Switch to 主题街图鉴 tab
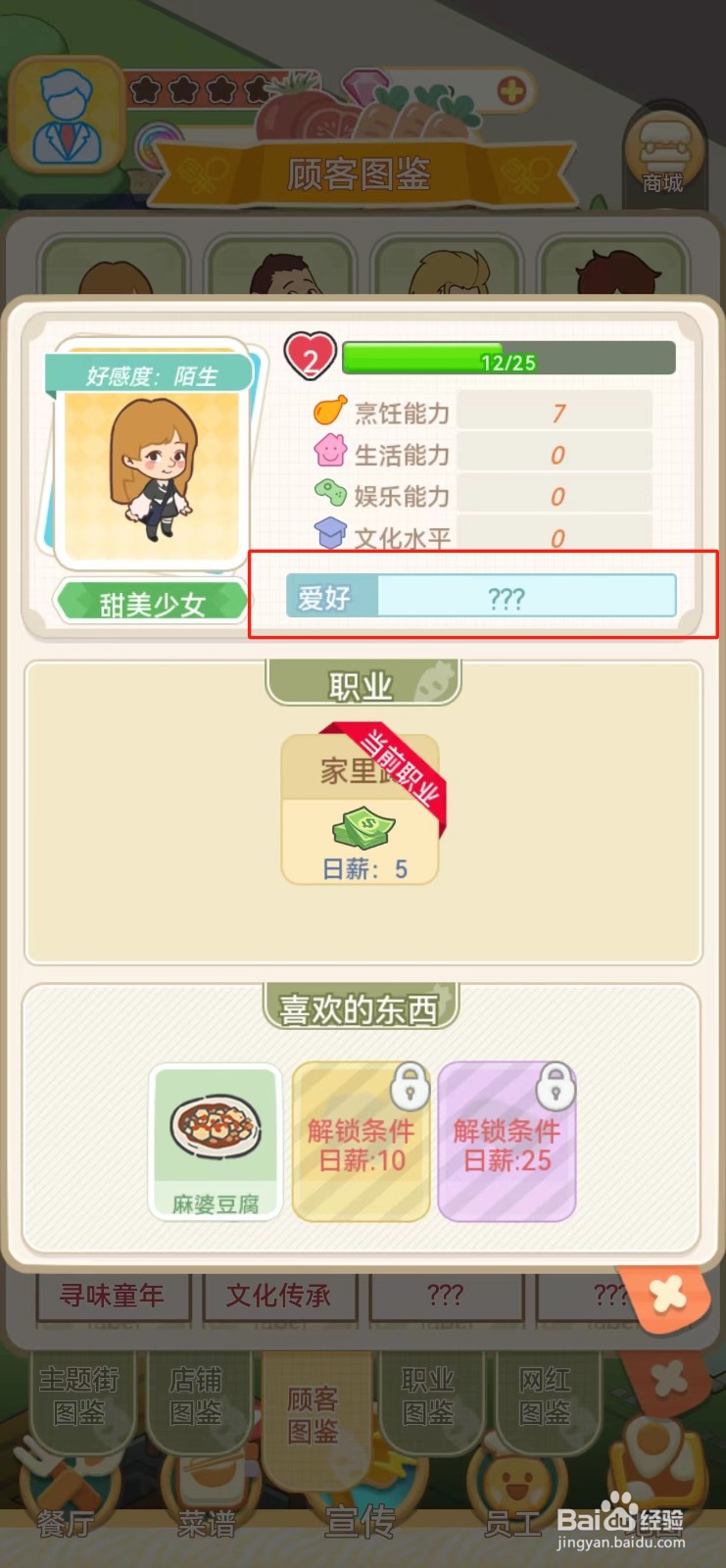Viewport: 726px width, 1568px height. click(x=80, y=1397)
